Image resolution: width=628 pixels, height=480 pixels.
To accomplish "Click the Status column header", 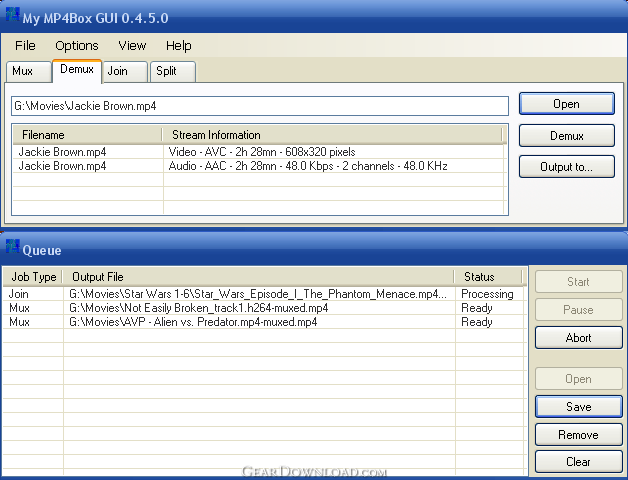I will coord(488,277).
